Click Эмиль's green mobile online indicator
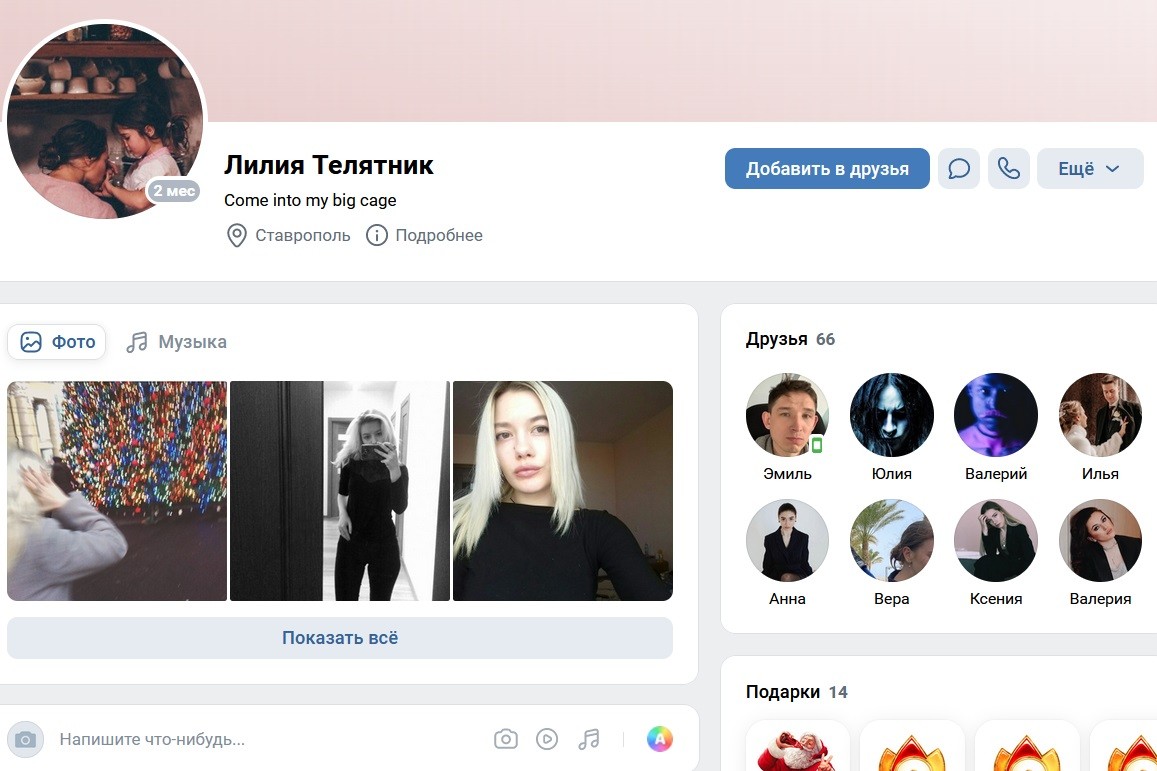Viewport: 1157px width, 771px height. 816,445
